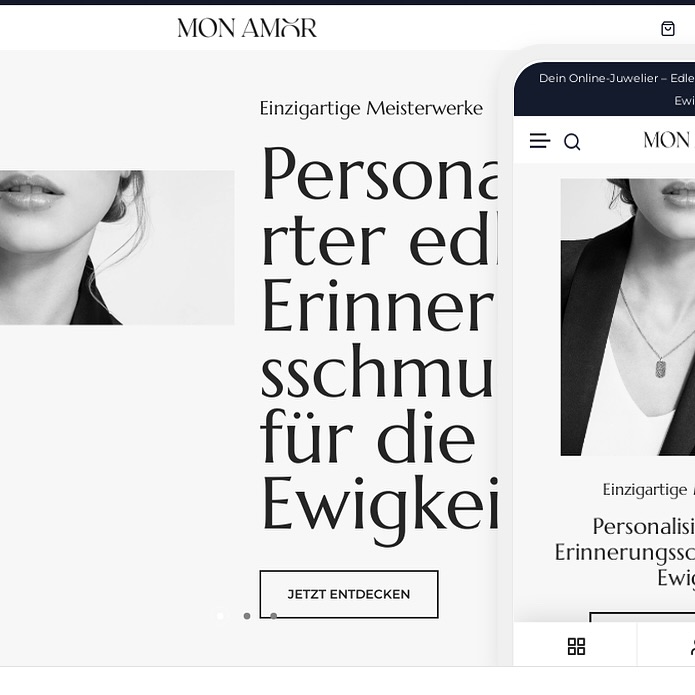This screenshot has width=695, height=695.
Task: Click the desktop Einzigartige Meisterwerke subtitle
Action: pos(371,108)
